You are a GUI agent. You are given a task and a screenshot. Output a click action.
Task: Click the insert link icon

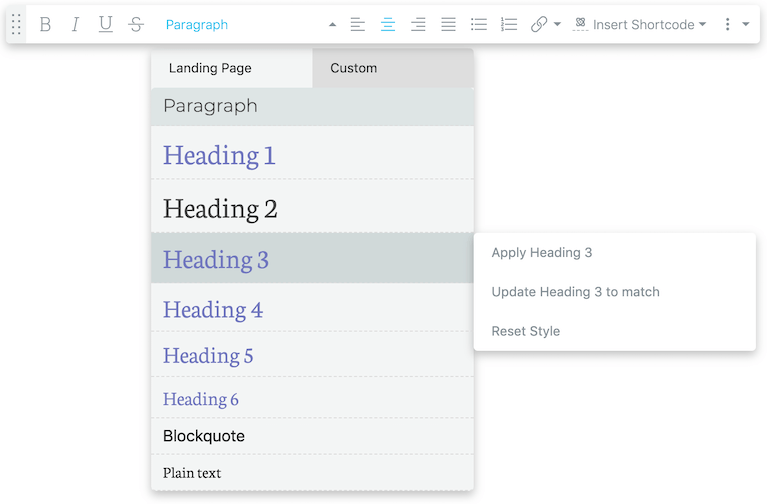[x=539, y=24]
